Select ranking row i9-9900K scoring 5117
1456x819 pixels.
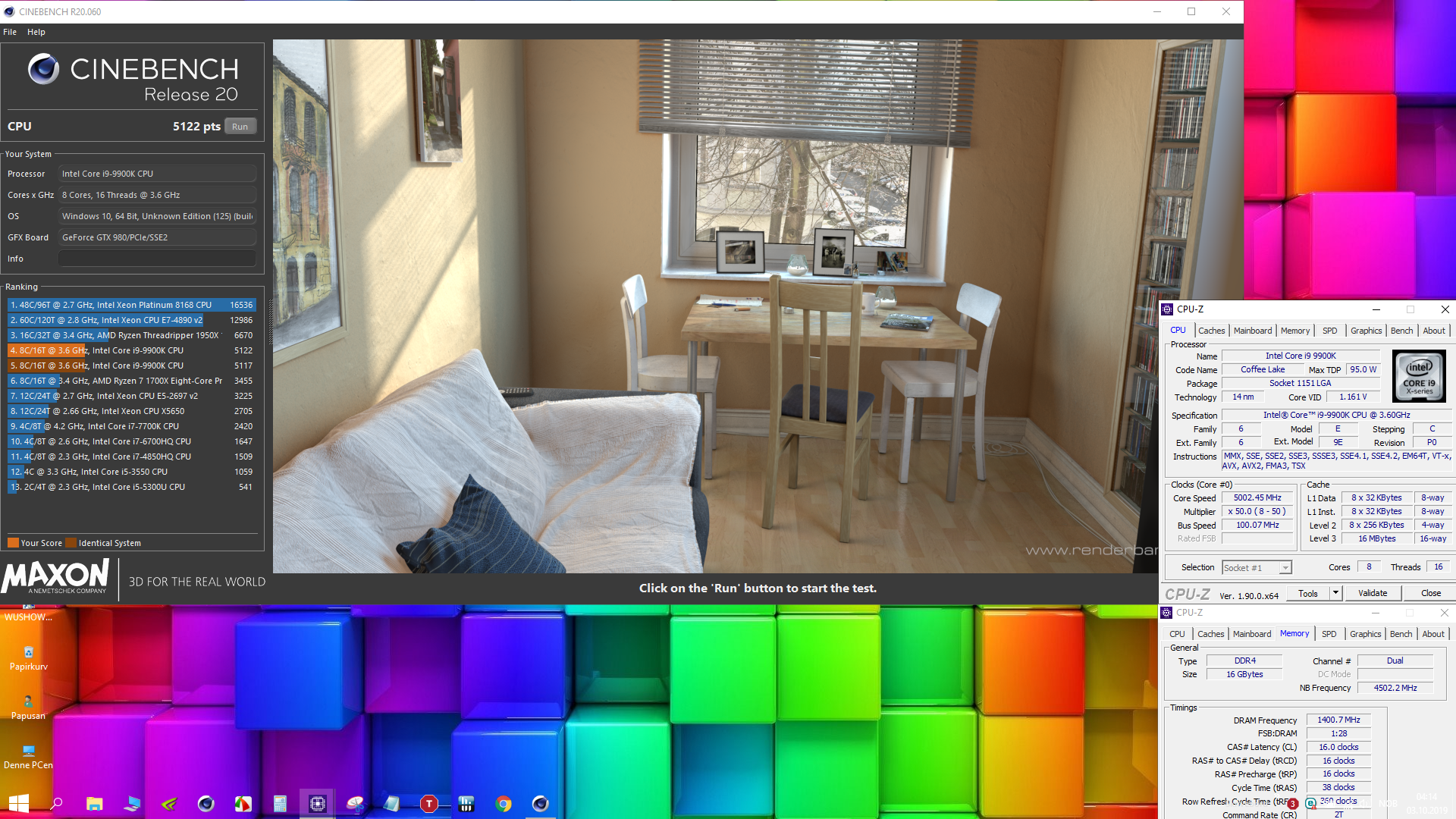tap(132, 366)
